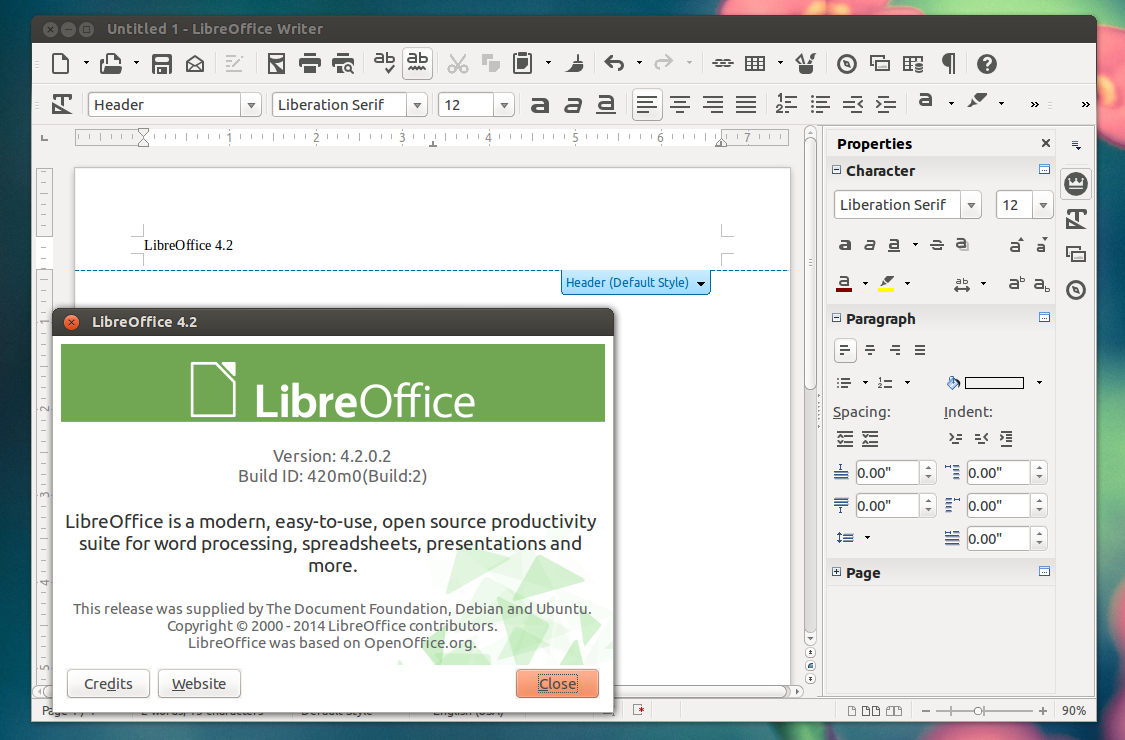This screenshot has height=740, width=1125.
Task: Undo the last action
Action: [613, 63]
